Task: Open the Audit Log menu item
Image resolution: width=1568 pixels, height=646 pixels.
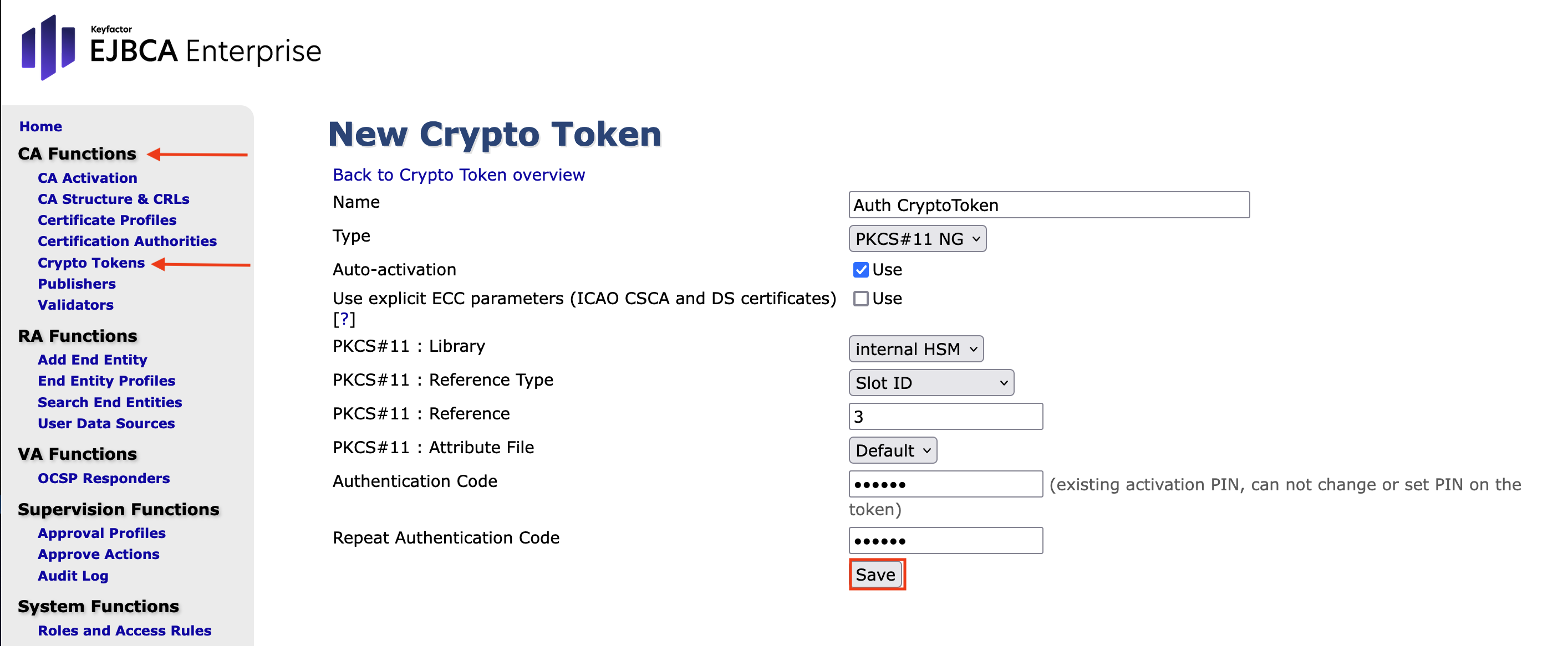Action: pyautogui.click(x=73, y=576)
